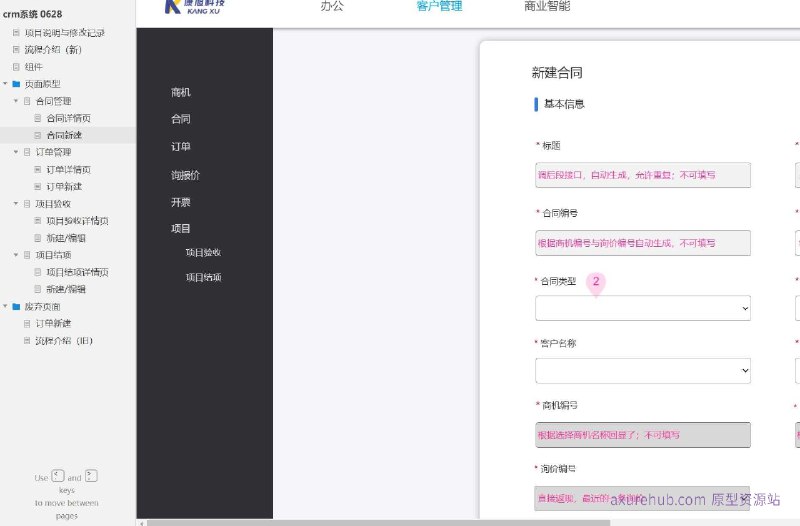Open 新建/编辑 under 项目结项

pos(66,289)
